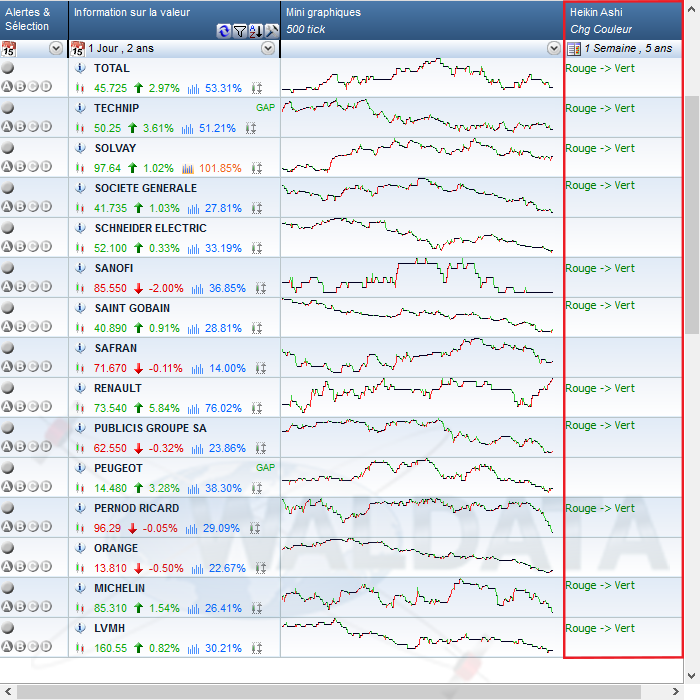
Task: Open the info icon for TECHNIP
Action: pyautogui.click(x=80, y=108)
